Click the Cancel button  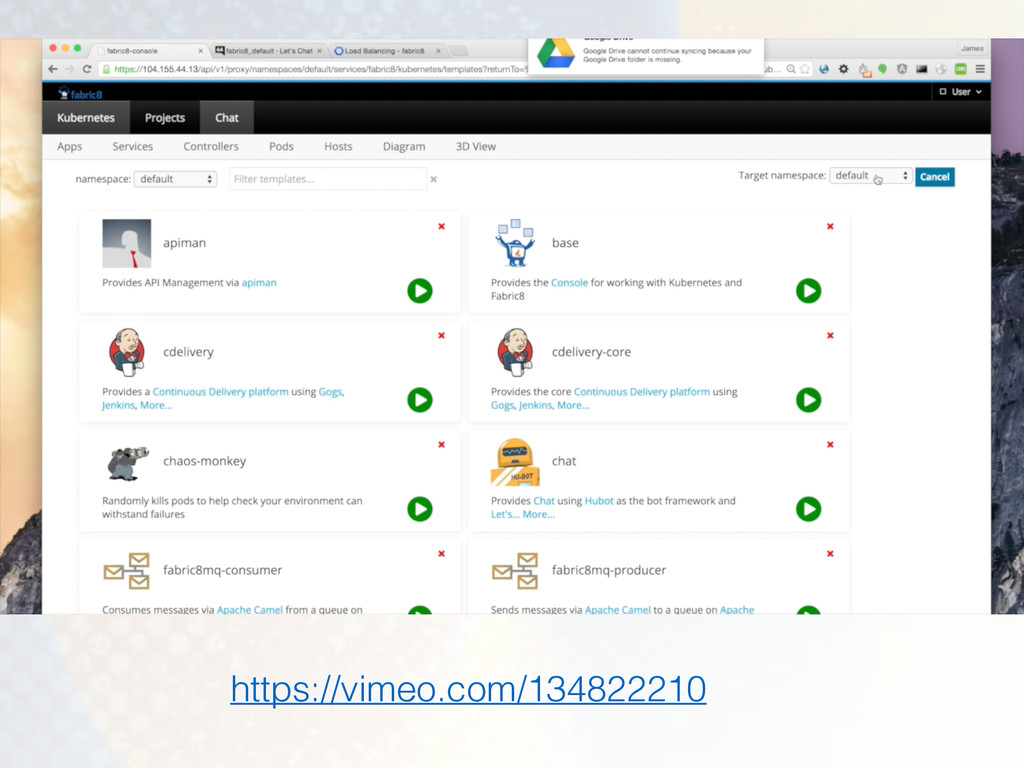click(935, 176)
